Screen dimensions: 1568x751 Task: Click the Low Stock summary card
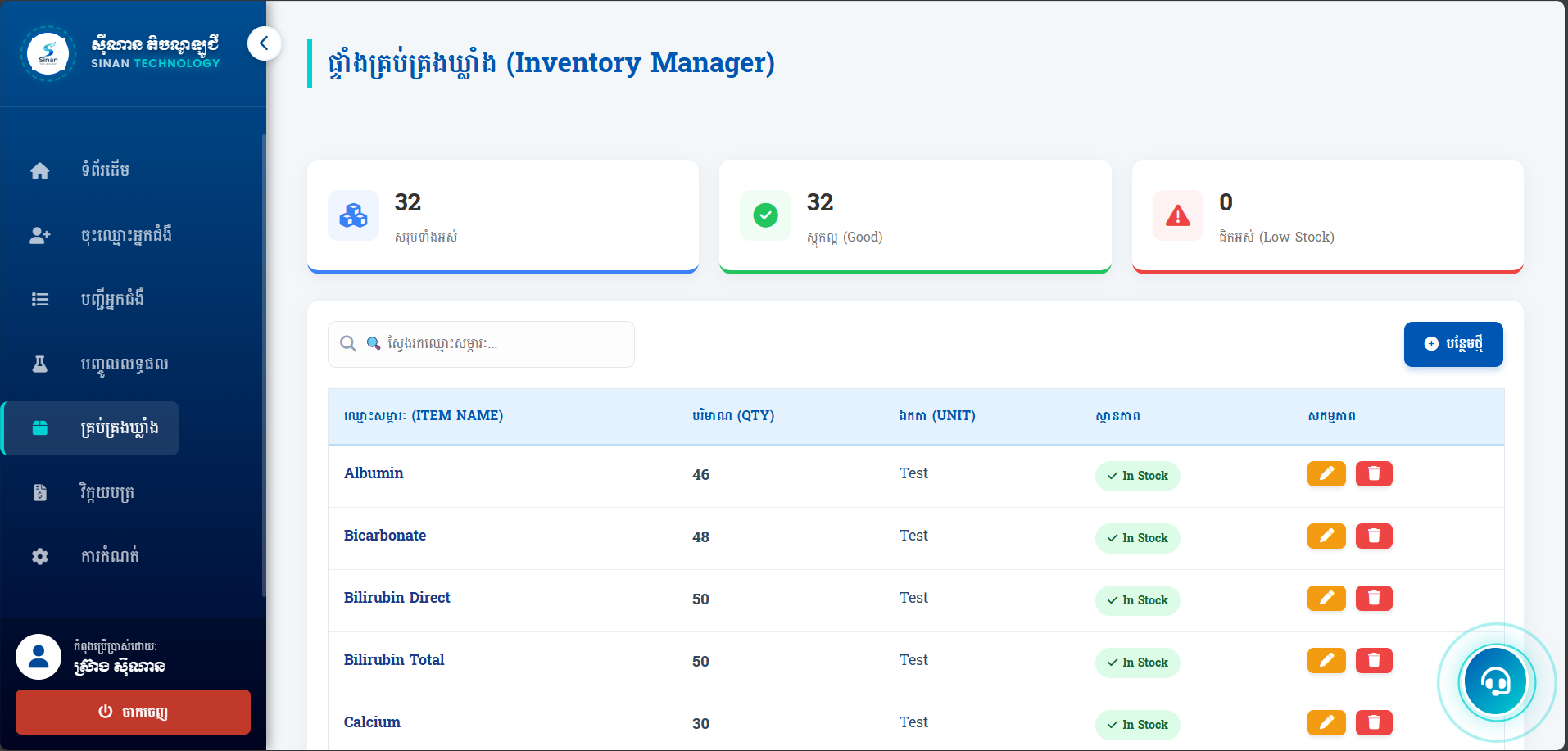(1327, 216)
